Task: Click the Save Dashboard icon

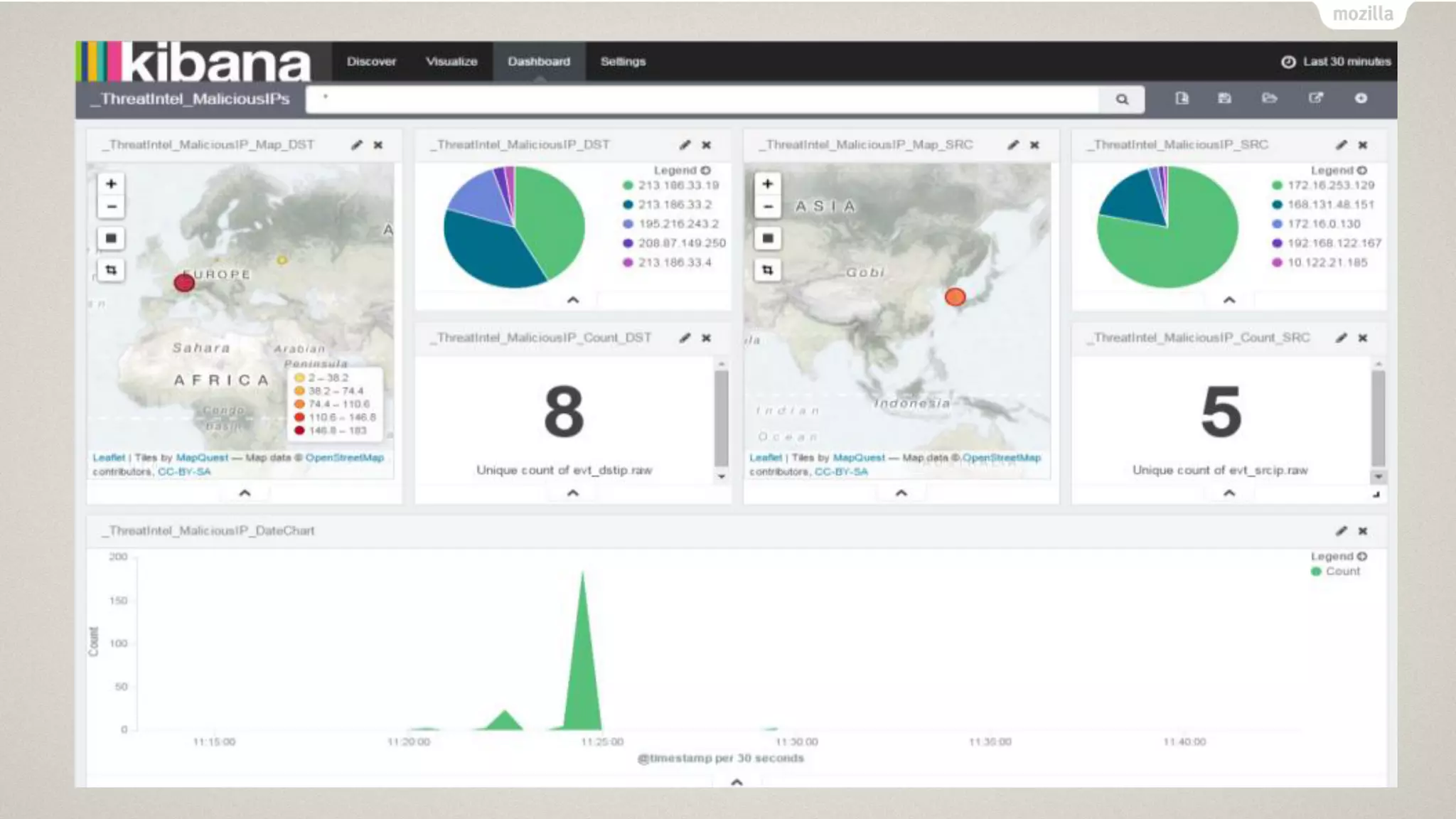Action: (x=1224, y=98)
